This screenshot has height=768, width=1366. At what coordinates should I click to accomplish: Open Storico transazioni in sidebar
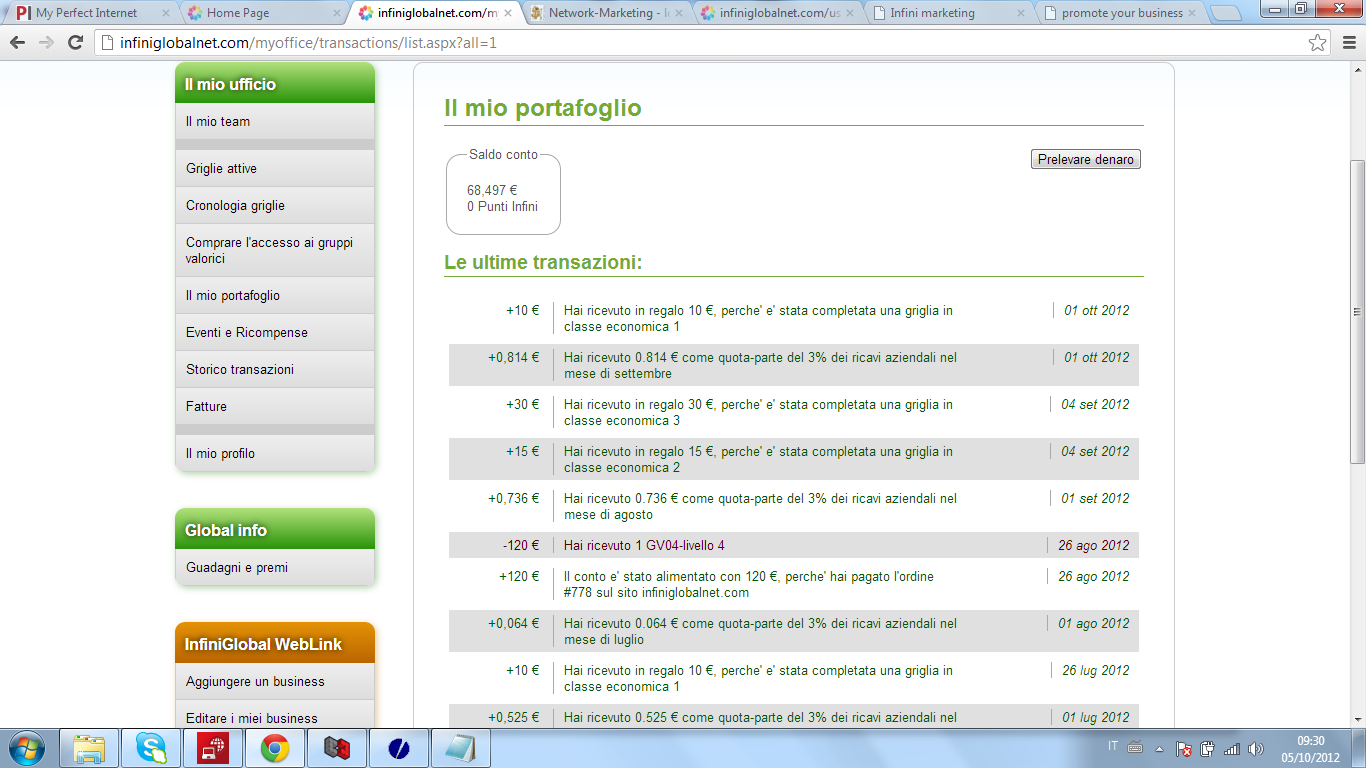click(x=240, y=369)
